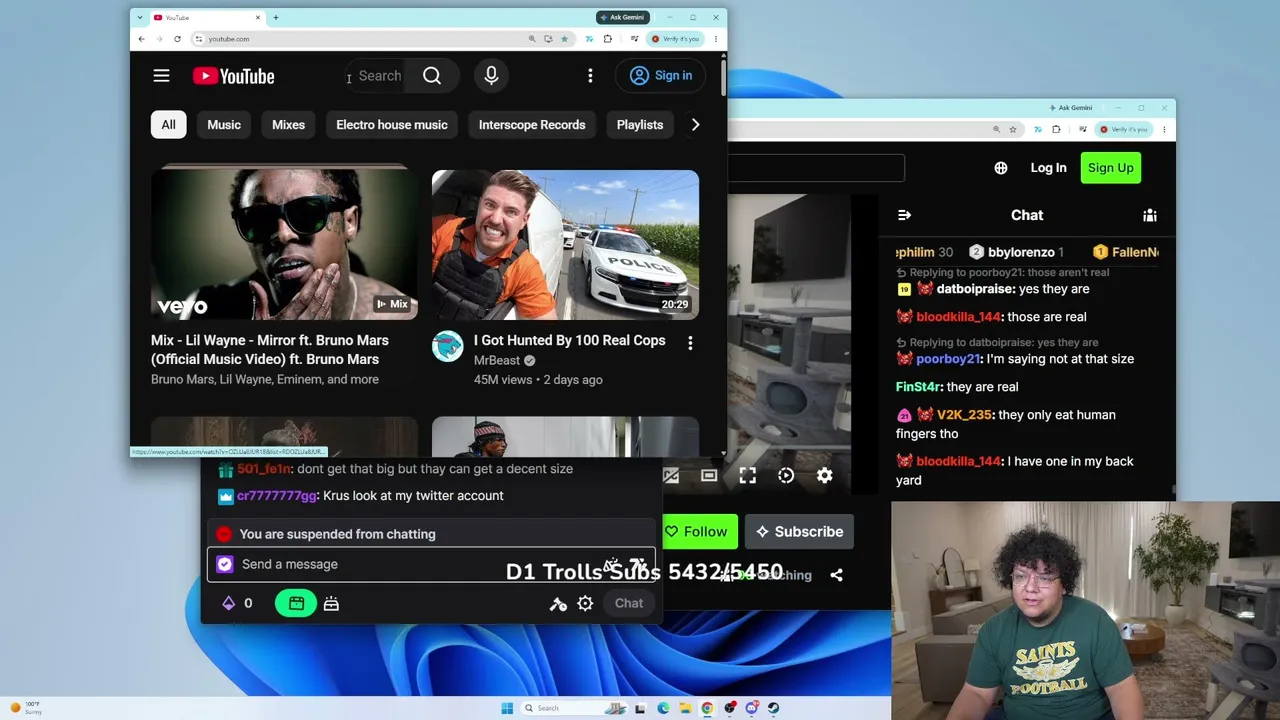The width and height of the screenshot is (1280, 720).
Task: Open the language globe menu
Action: point(1001,168)
